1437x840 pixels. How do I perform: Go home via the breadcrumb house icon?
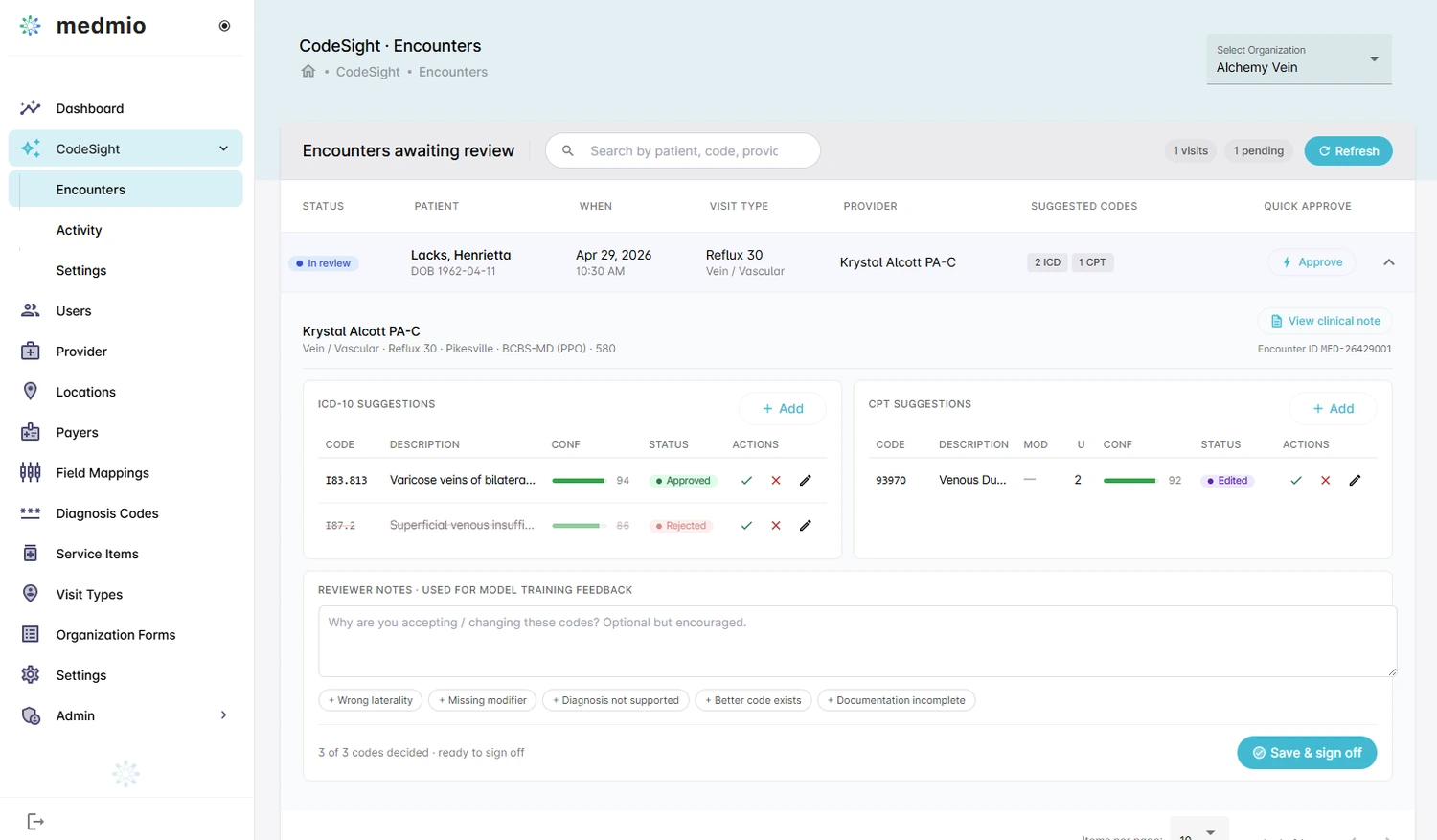(x=308, y=71)
